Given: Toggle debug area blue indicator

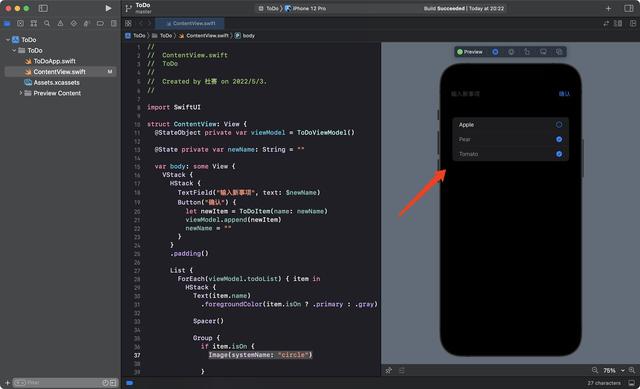Looking at the screenshot, I should tap(129, 383).
